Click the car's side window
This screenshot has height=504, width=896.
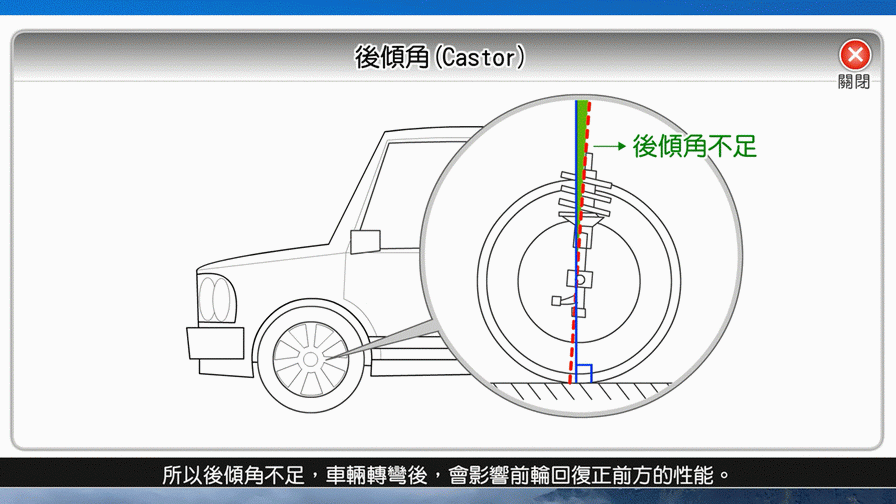(400, 190)
